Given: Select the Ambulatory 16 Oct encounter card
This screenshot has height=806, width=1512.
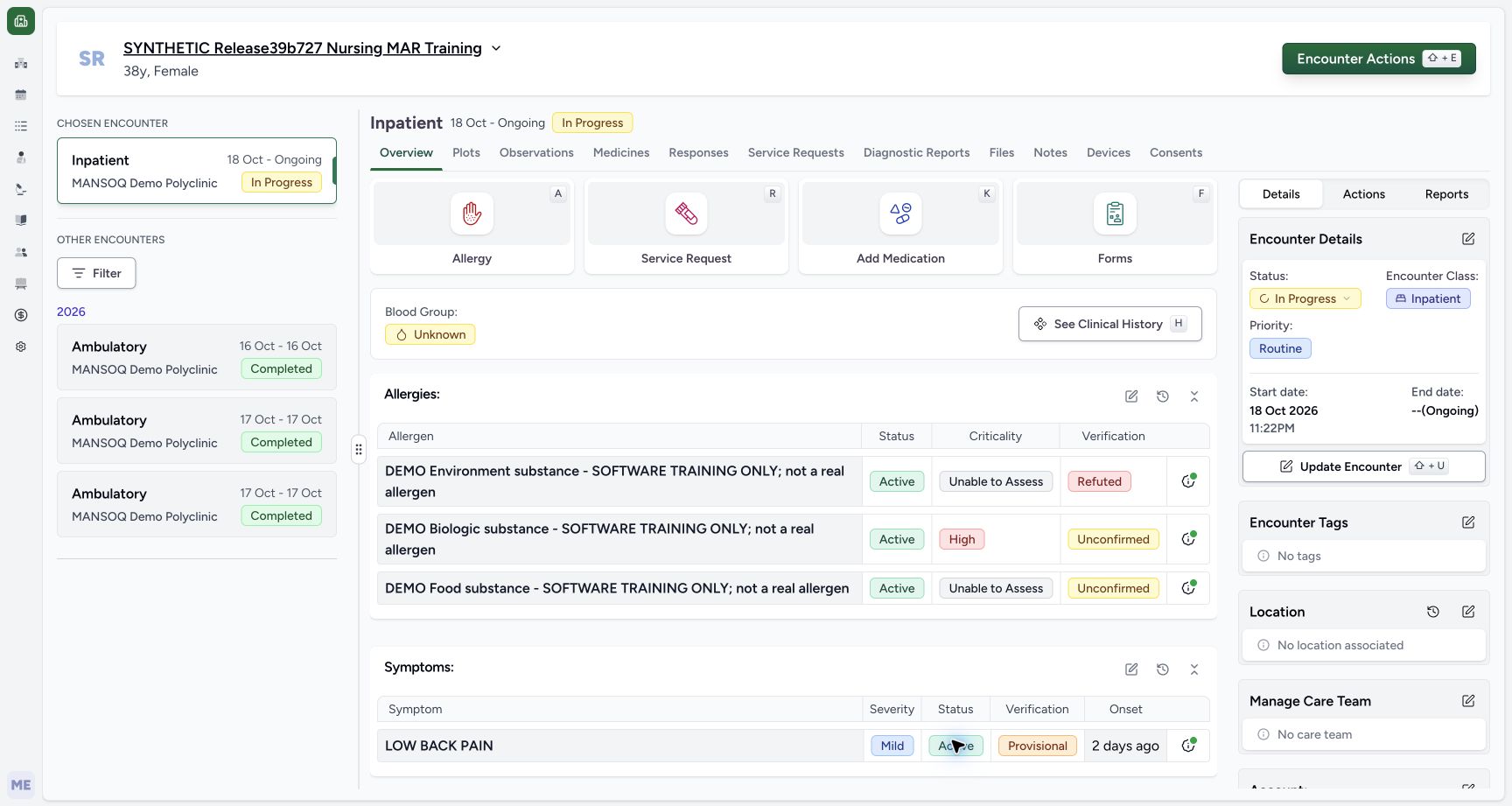Looking at the screenshot, I should click(197, 357).
